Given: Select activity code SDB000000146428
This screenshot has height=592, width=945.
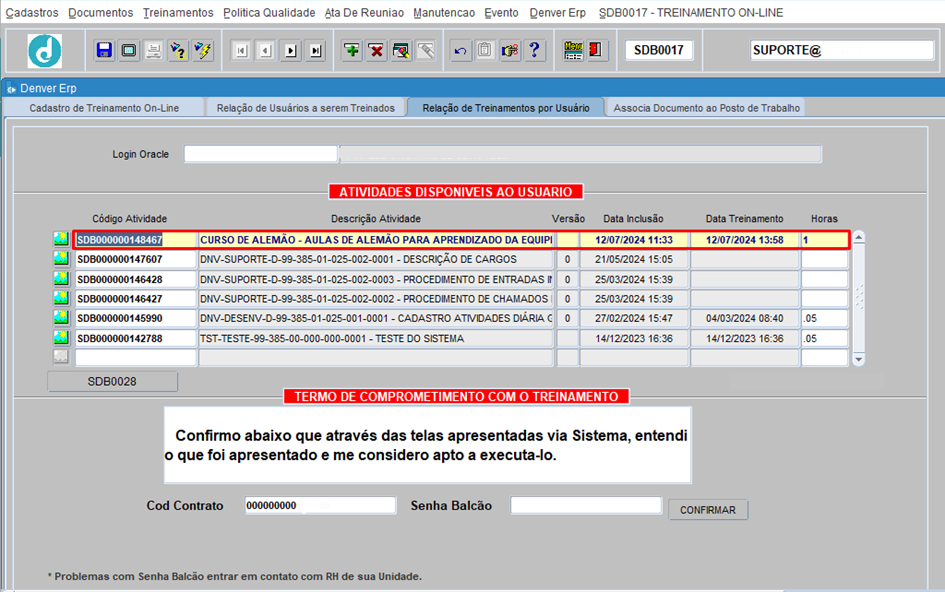Looking at the screenshot, I should [x=136, y=279].
